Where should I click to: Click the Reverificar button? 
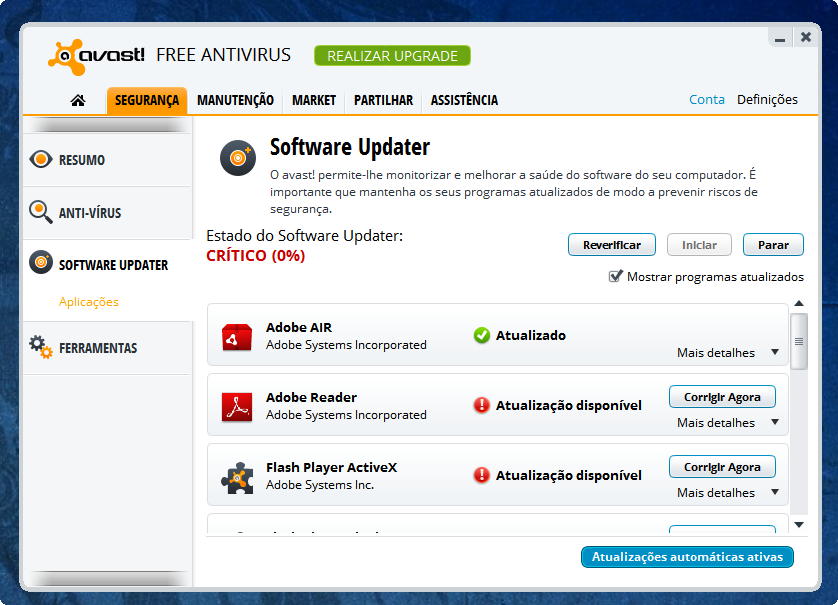coord(611,245)
